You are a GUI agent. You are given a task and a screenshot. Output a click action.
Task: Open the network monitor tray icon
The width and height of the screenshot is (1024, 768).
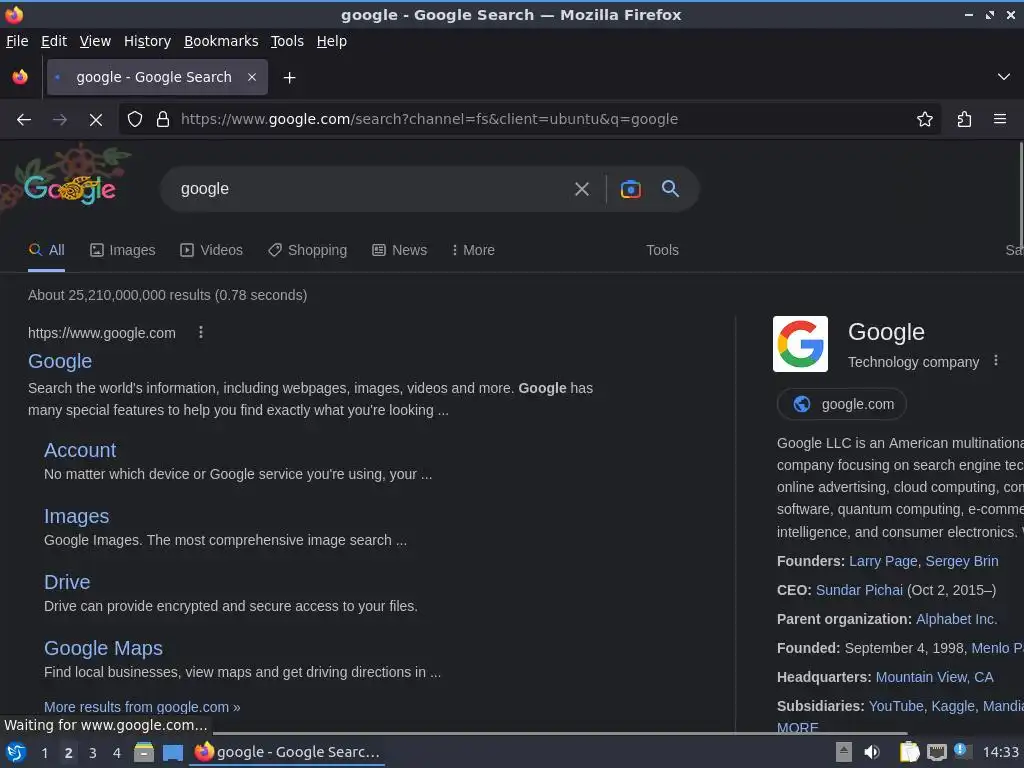click(936, 752)
